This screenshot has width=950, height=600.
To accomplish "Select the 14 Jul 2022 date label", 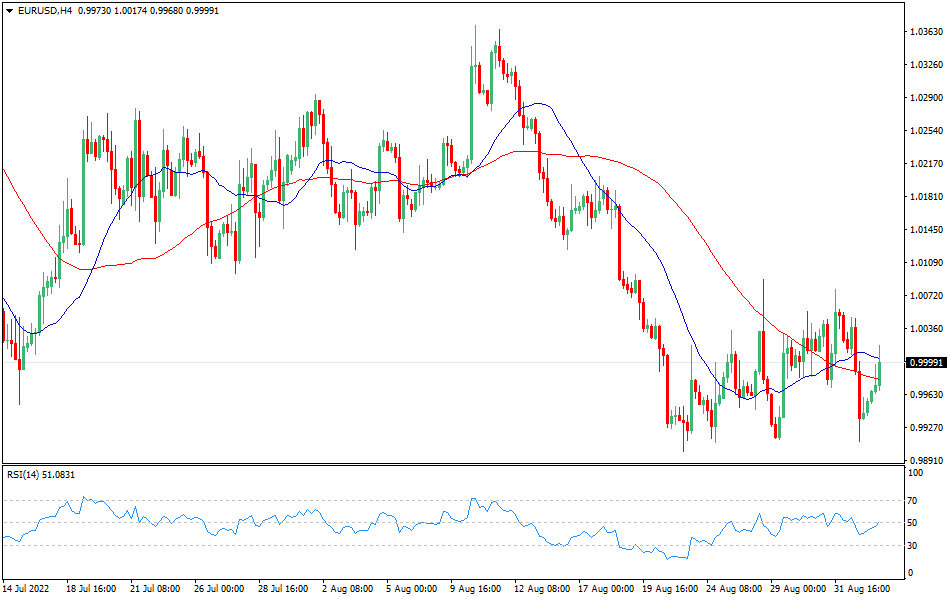I will pos(30,589).
